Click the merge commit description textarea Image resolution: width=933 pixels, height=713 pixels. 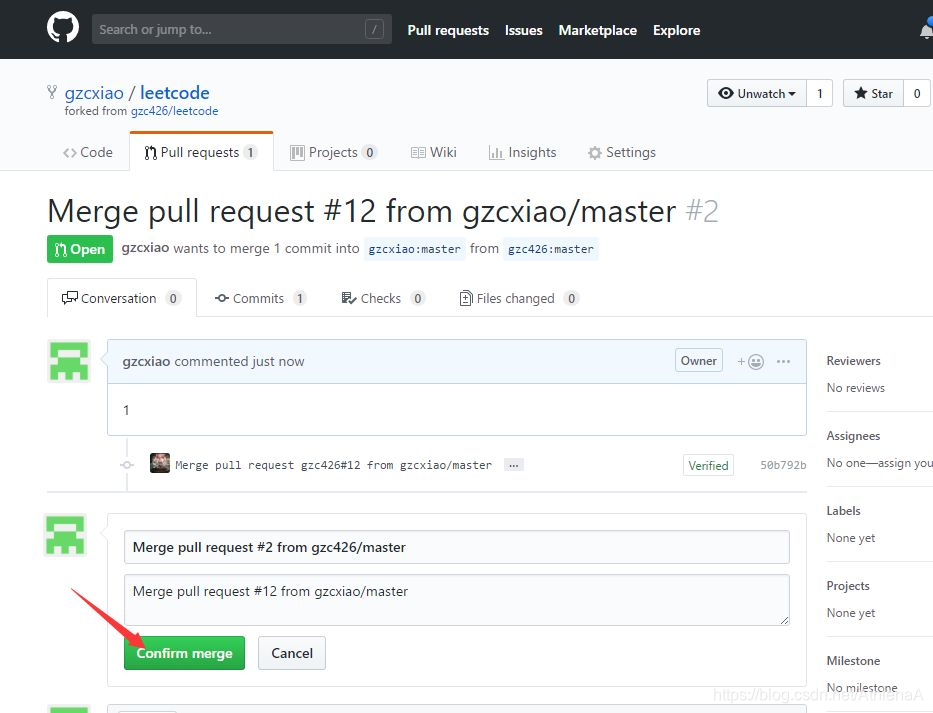[457, 600]
